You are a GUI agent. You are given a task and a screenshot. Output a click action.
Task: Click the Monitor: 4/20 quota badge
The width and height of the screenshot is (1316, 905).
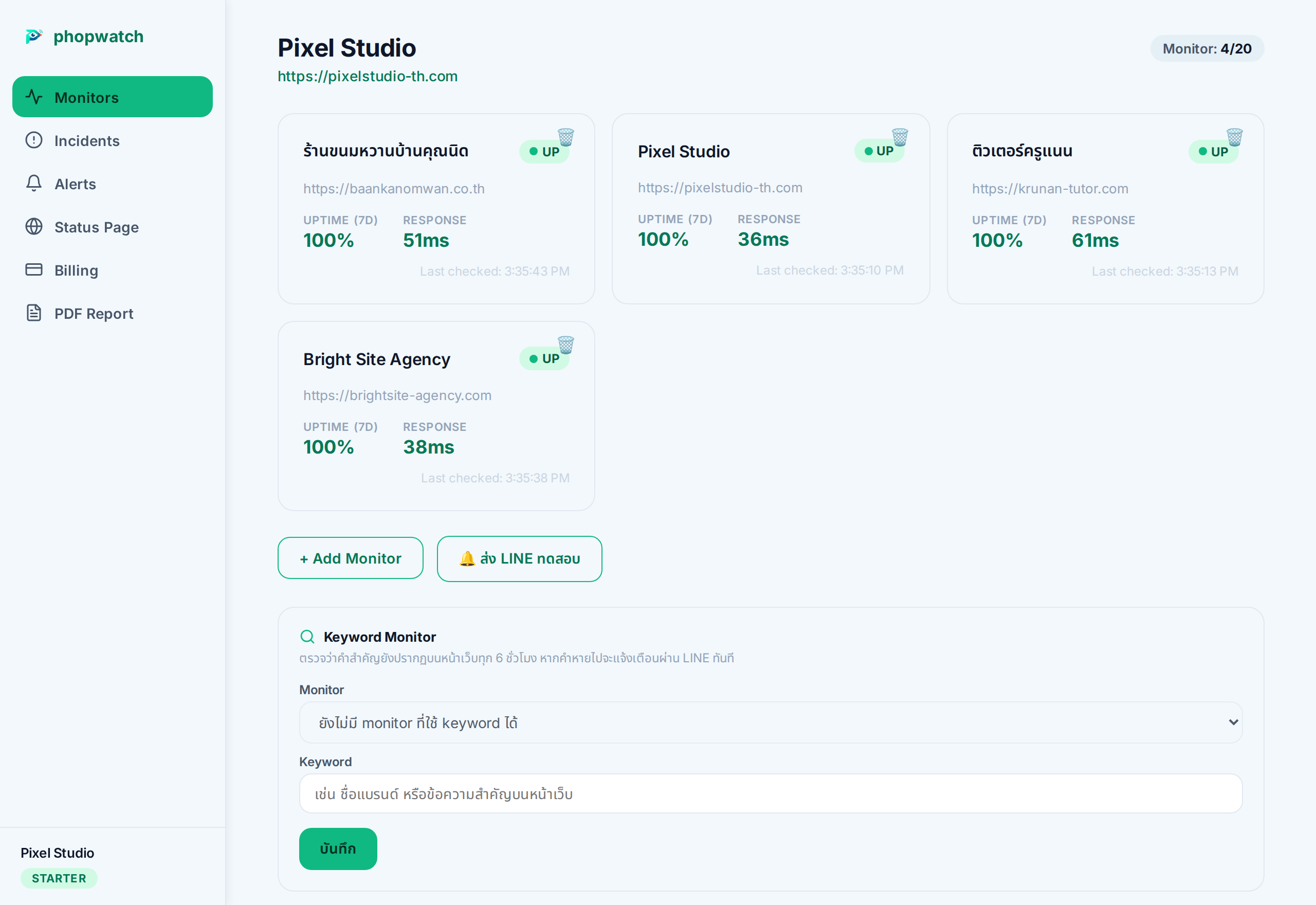(1207, 49)
